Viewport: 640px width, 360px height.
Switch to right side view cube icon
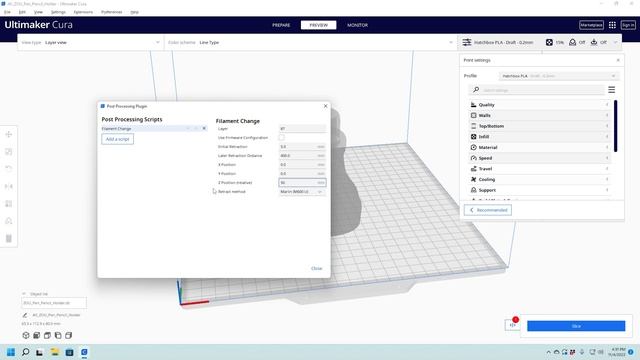point(69,335)
